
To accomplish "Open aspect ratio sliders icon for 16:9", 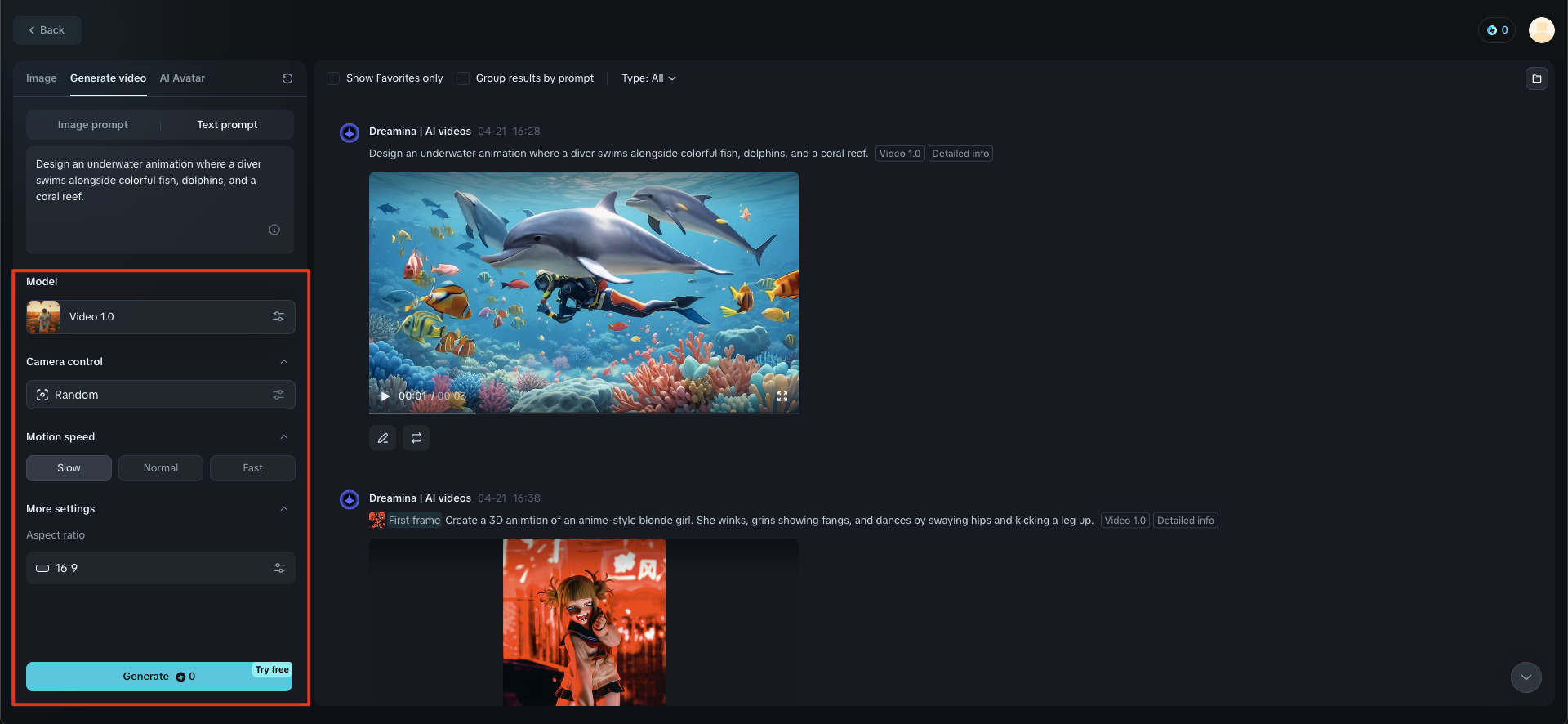I will click(x=278, y=568).
